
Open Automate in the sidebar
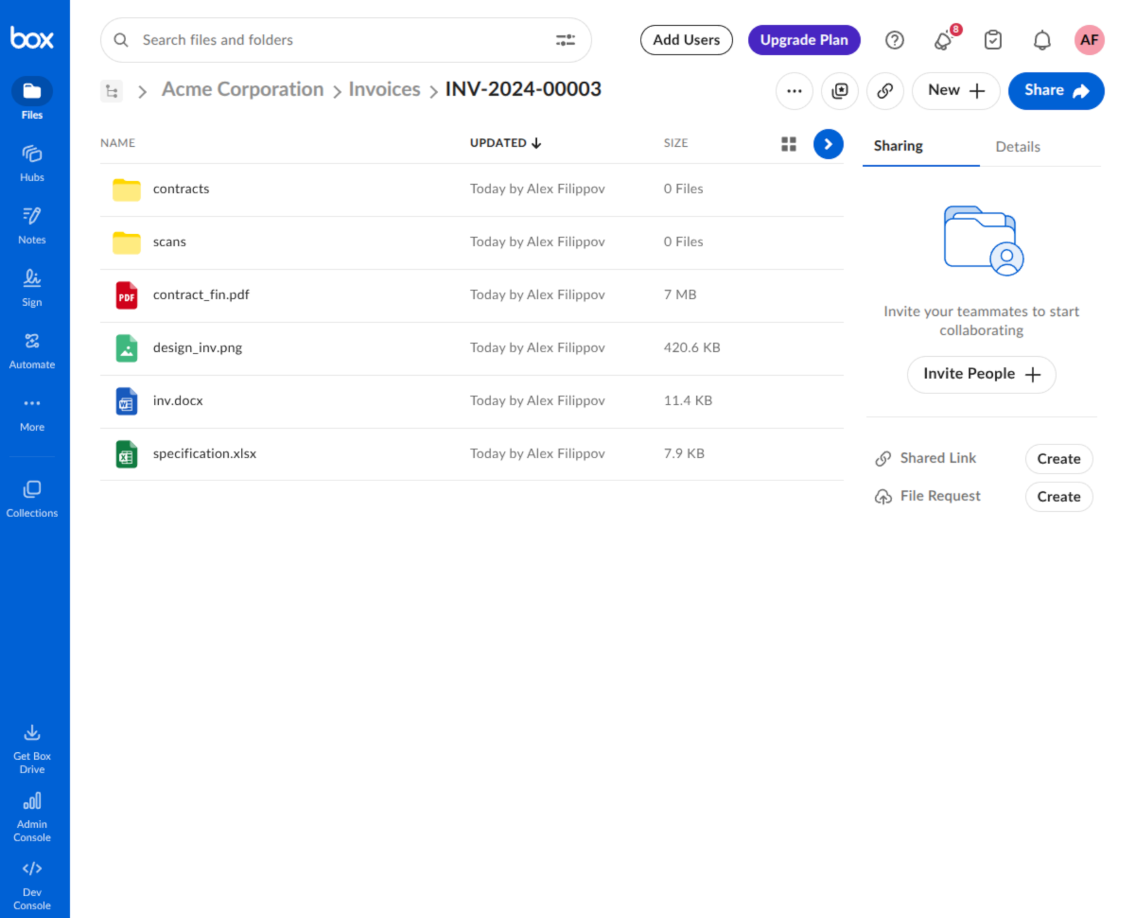(32, 350)
